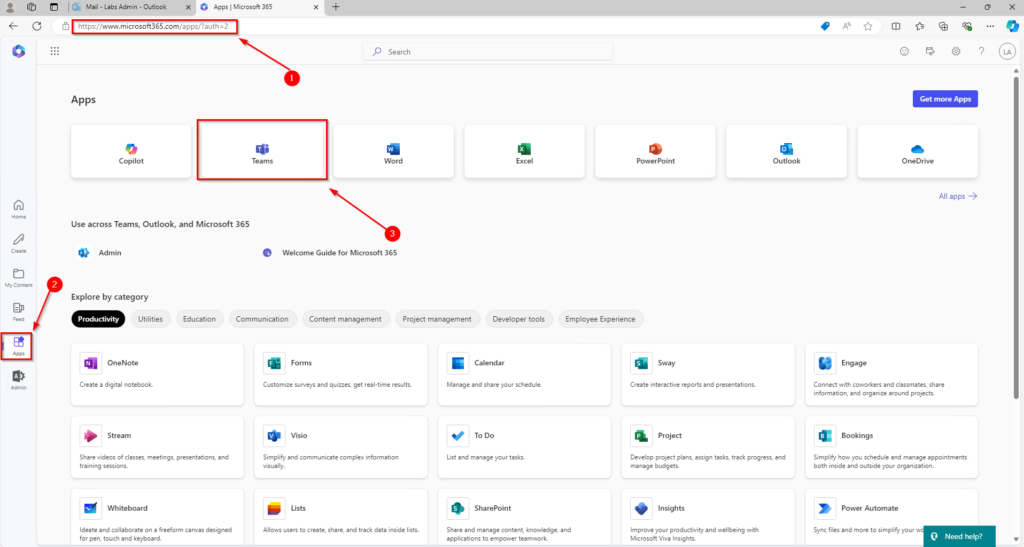Open the Forms app card
Screen dimensions: 1024x547
[x=341, y=375]
